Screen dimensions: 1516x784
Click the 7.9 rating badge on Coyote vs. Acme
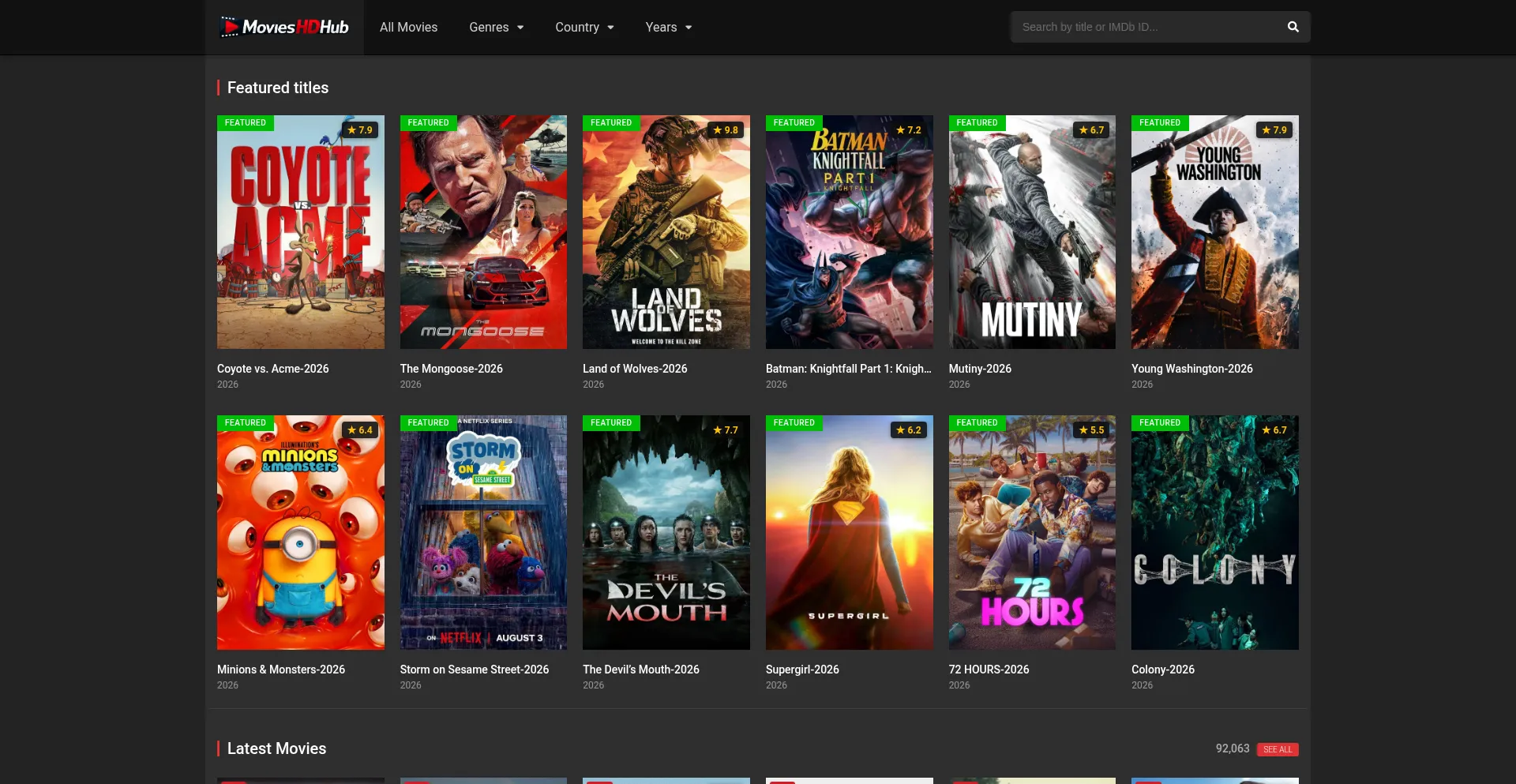pos(359,130)
